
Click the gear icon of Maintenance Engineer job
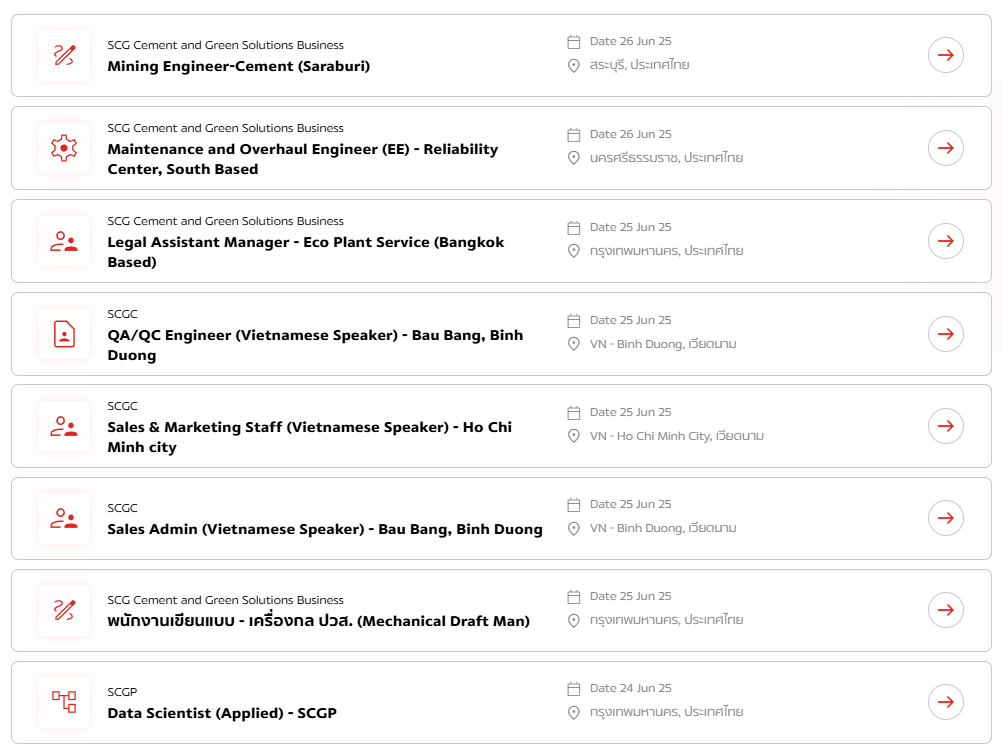[x=64, y=148]
